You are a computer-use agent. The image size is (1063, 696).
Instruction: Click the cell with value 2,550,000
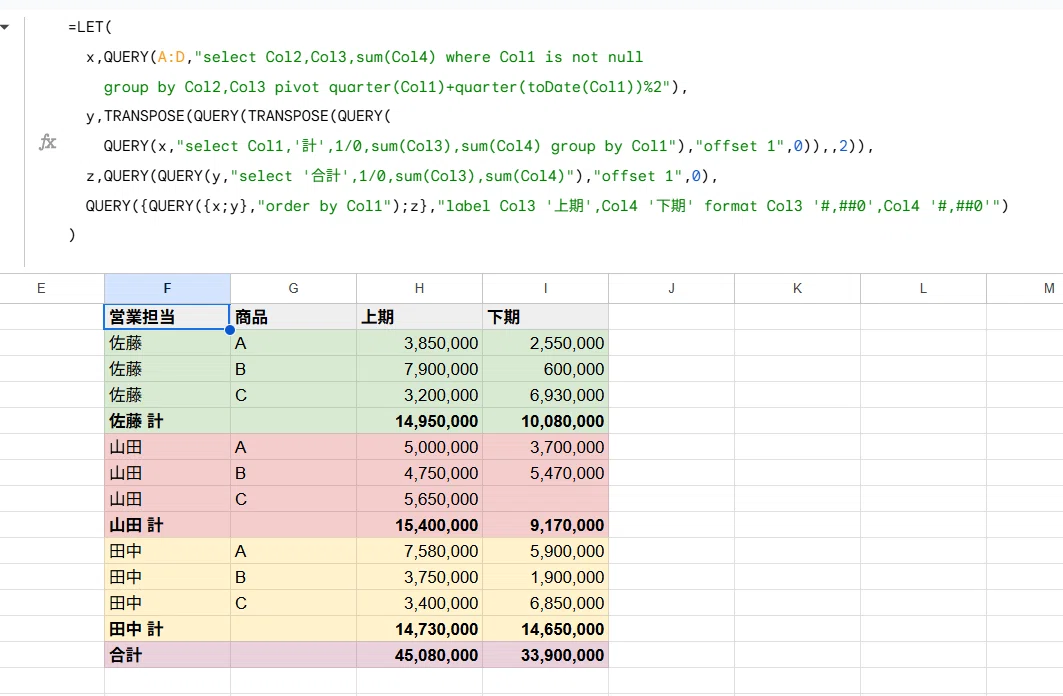[546, 343]
